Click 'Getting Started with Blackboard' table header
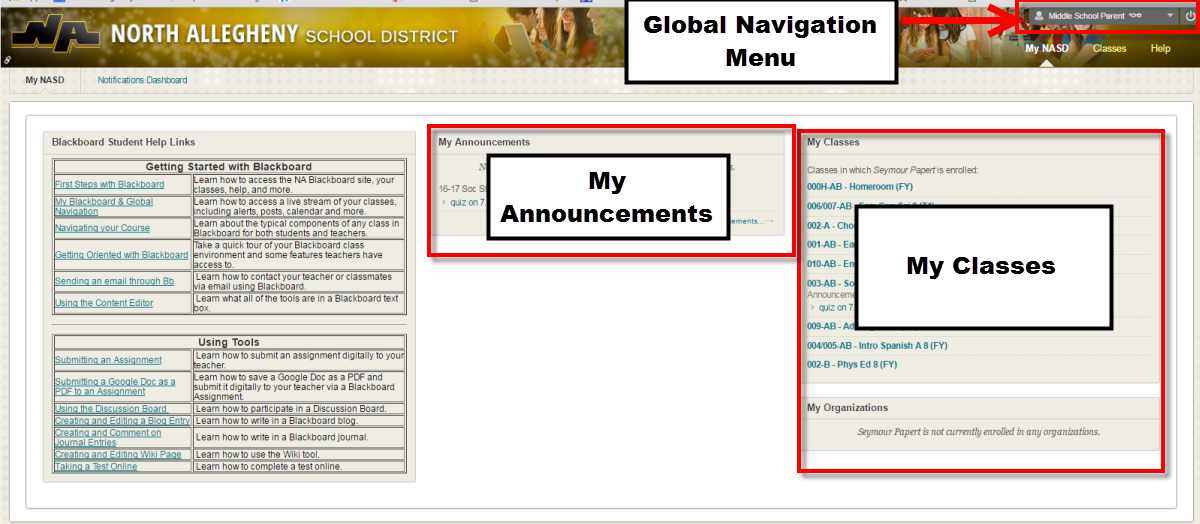 coord(229,166)
